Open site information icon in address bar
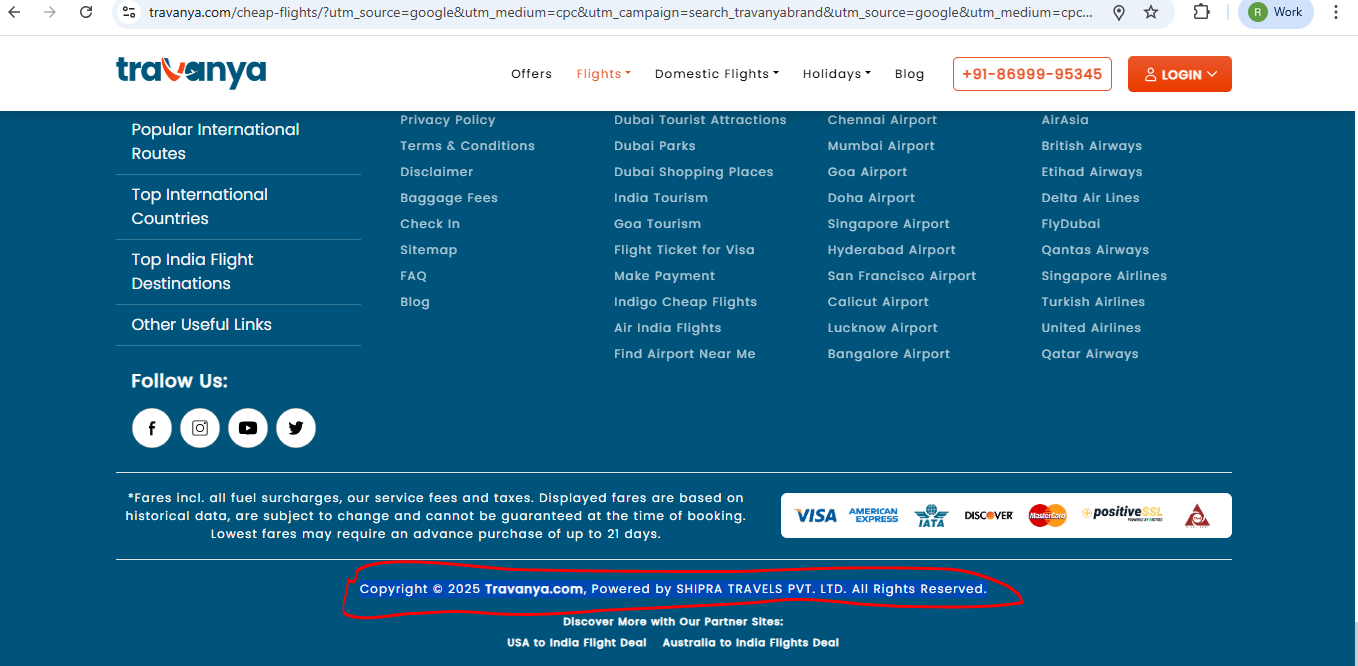1358x666 pixels. coord(128,12)
